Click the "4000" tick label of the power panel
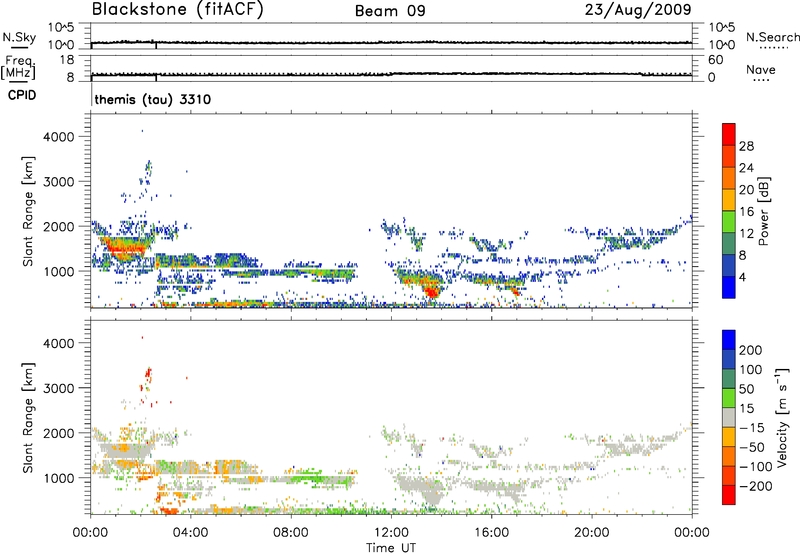This screenshot has height=554, width=800. [x=58, y=137]
